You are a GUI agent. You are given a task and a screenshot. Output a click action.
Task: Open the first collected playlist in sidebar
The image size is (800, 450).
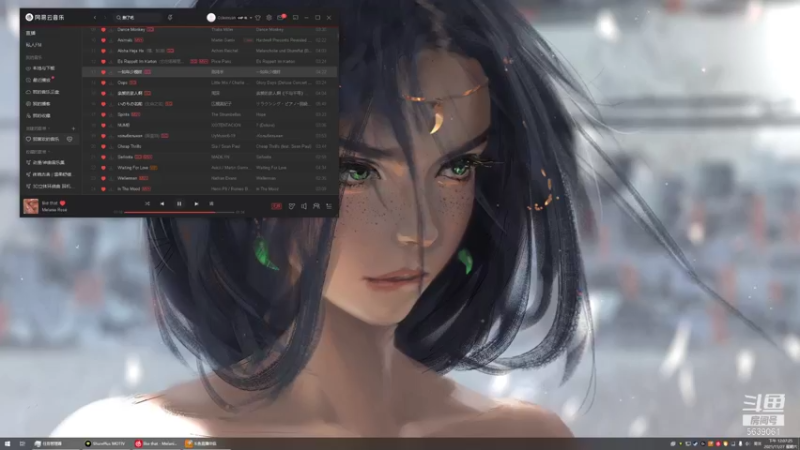click(x=45, y=162)
